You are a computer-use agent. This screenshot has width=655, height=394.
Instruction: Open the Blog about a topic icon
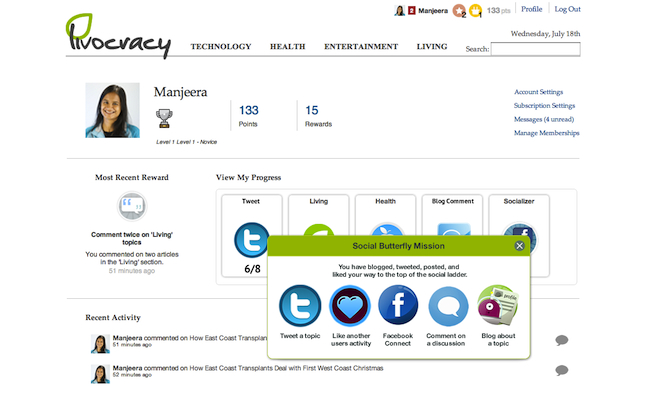click(498, 305)
